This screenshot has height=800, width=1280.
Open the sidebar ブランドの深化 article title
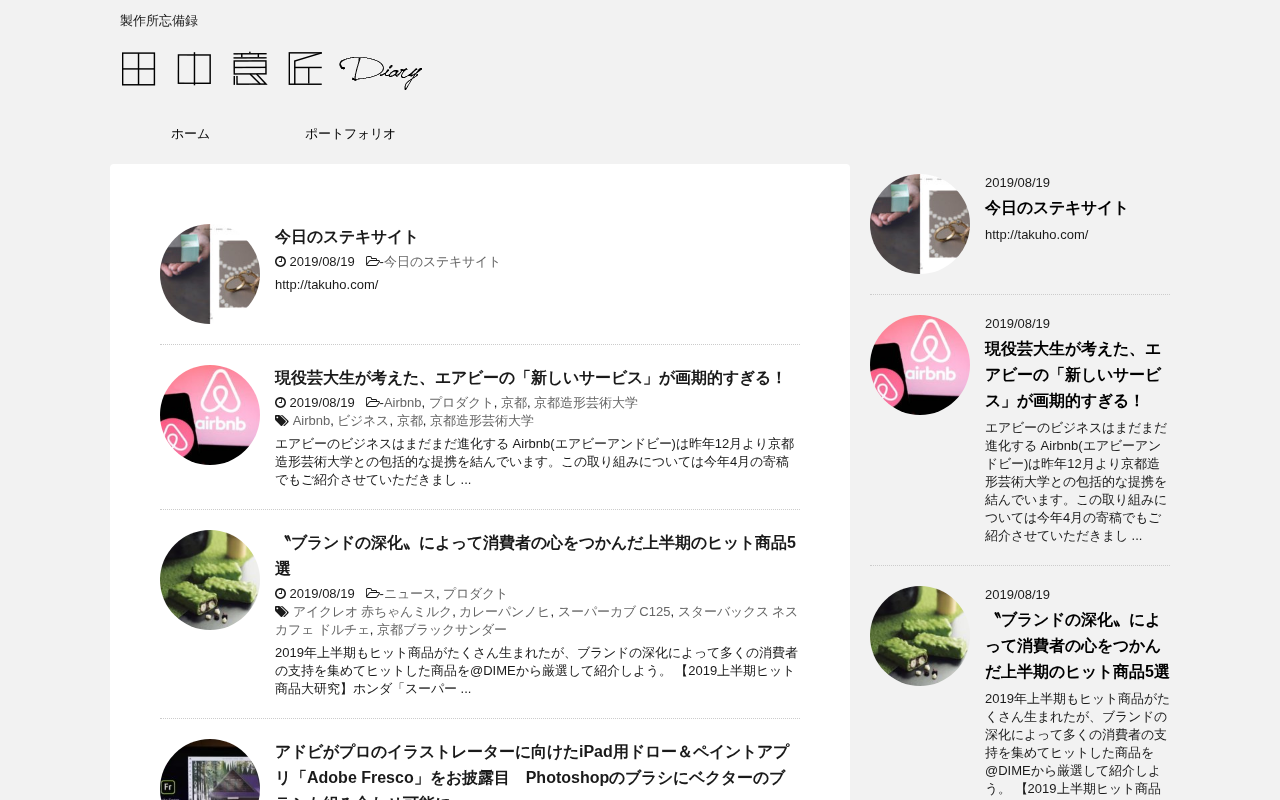[x=1077, y=646]
